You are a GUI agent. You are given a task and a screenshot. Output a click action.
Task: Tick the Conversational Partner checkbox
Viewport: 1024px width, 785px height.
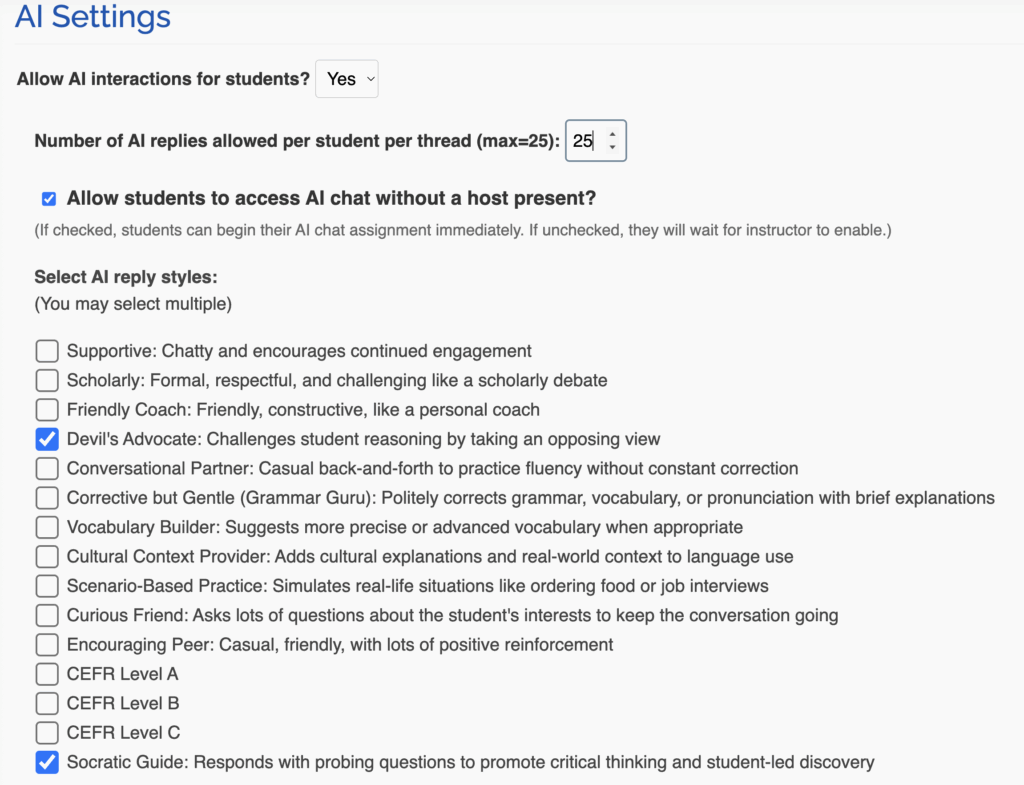coord(47,468)
